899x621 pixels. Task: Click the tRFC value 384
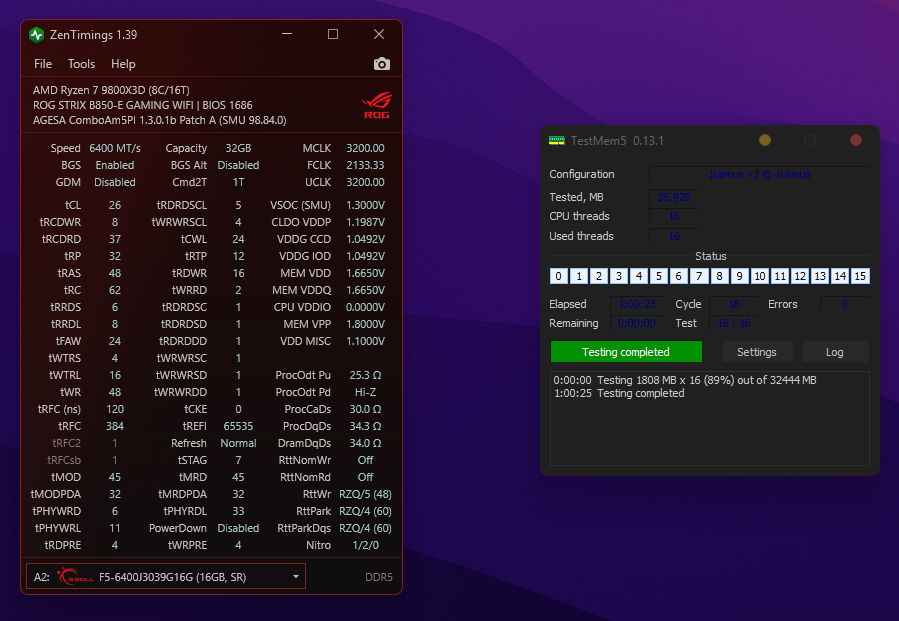point(115,426)
